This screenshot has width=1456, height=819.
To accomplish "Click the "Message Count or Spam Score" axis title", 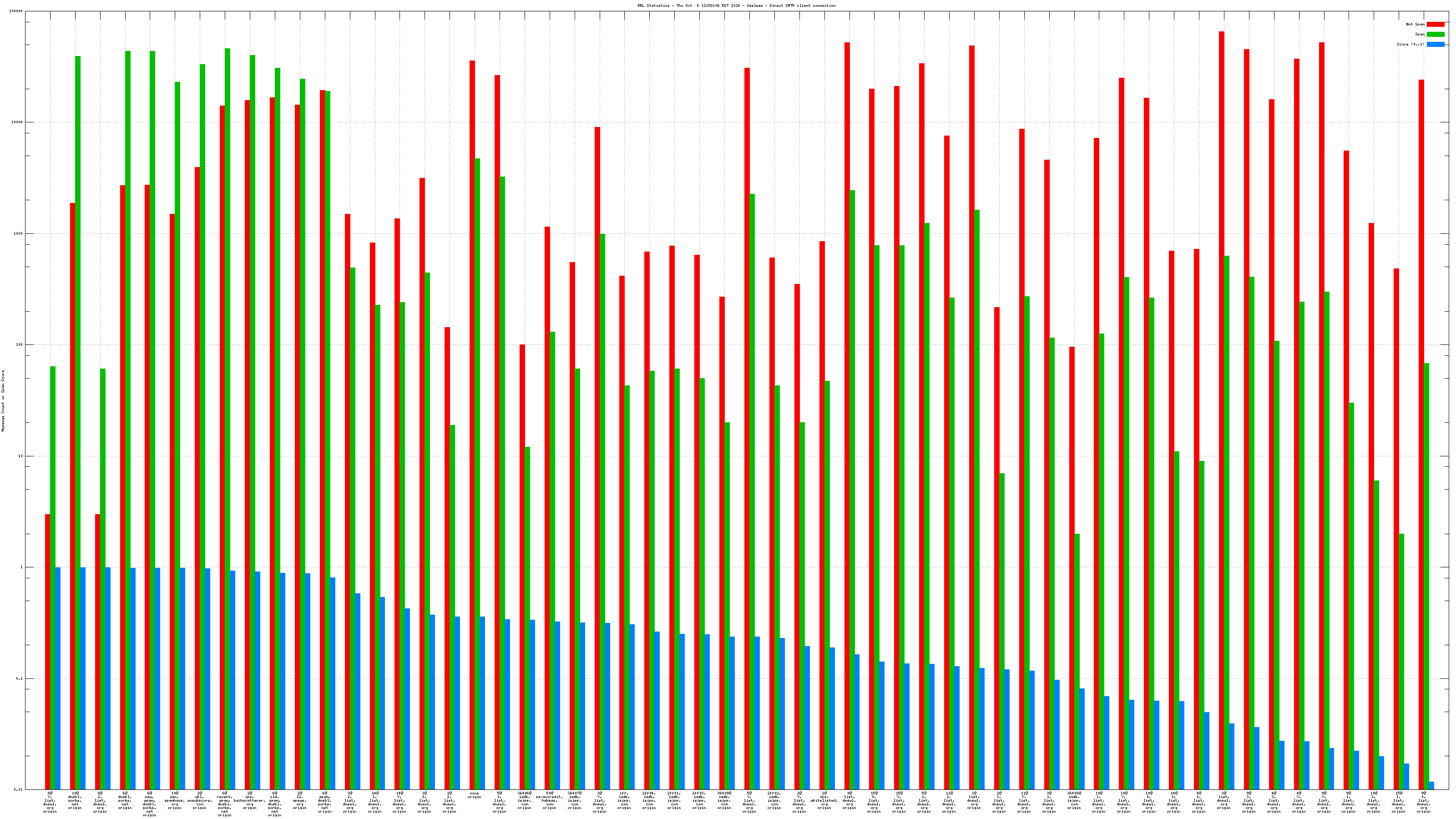I will [x=3, y=401].
